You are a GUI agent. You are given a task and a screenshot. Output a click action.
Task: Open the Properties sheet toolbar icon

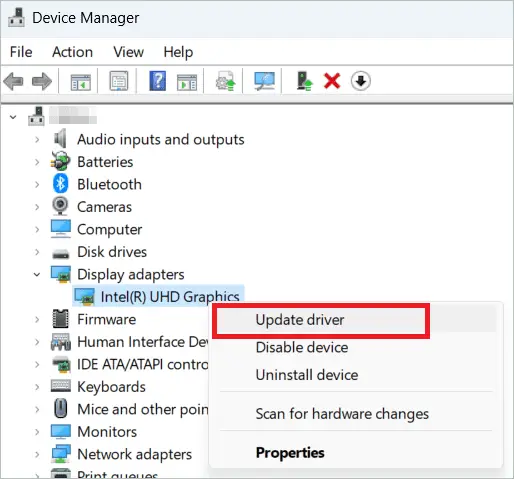tap(119, 81)
